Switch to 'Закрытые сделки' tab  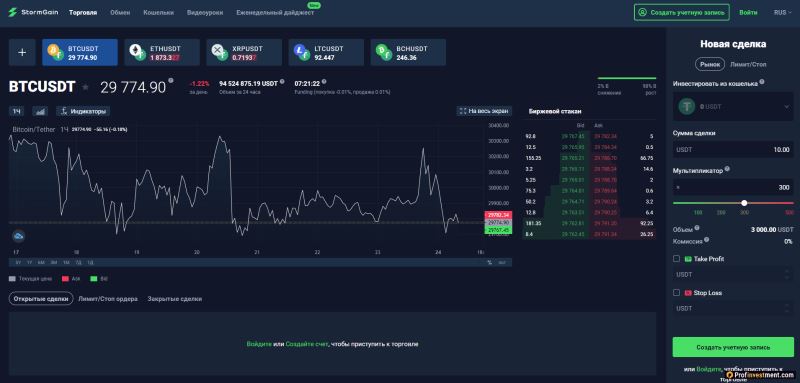[x=174, y=299]
